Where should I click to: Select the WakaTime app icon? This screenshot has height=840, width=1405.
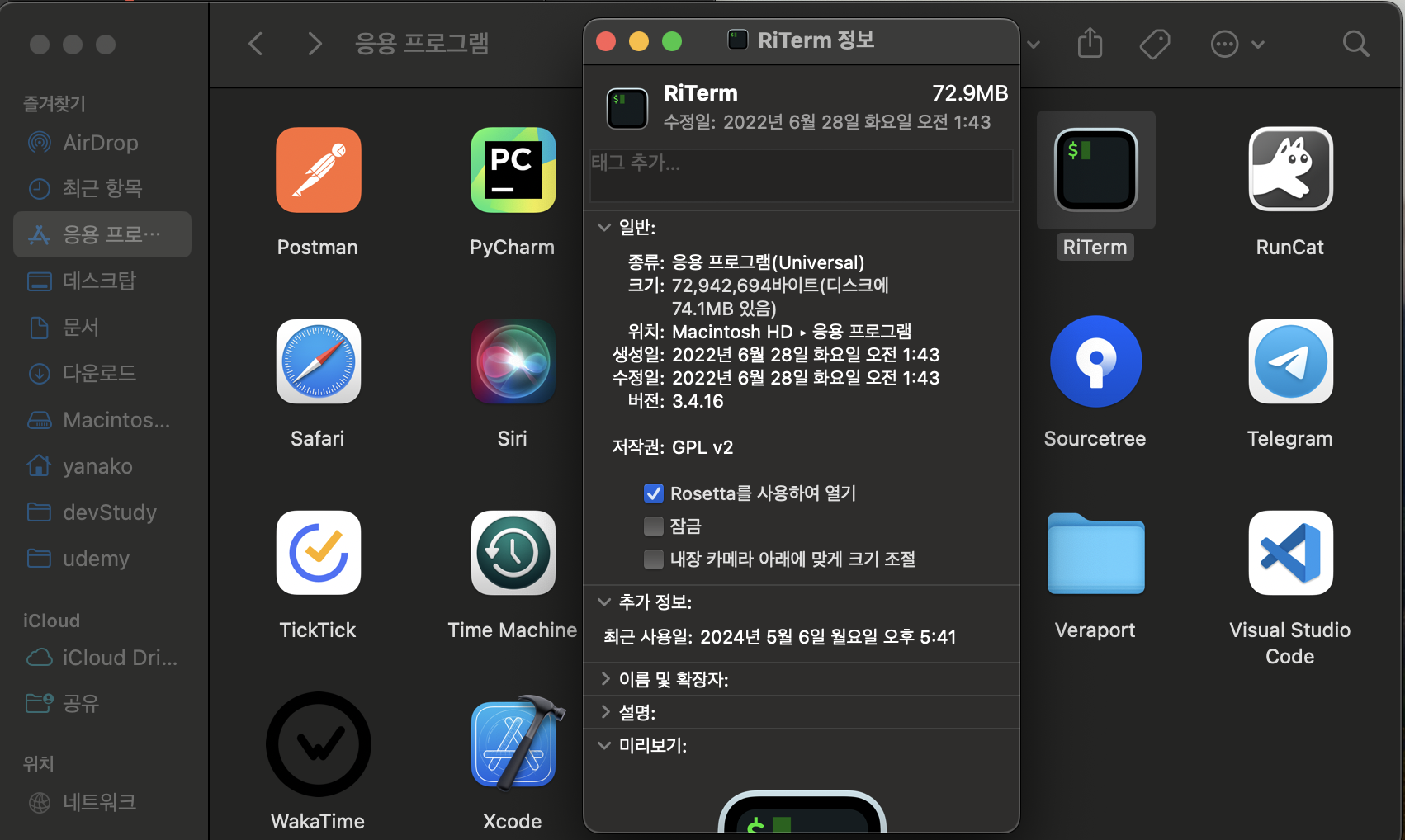(318, 744)
